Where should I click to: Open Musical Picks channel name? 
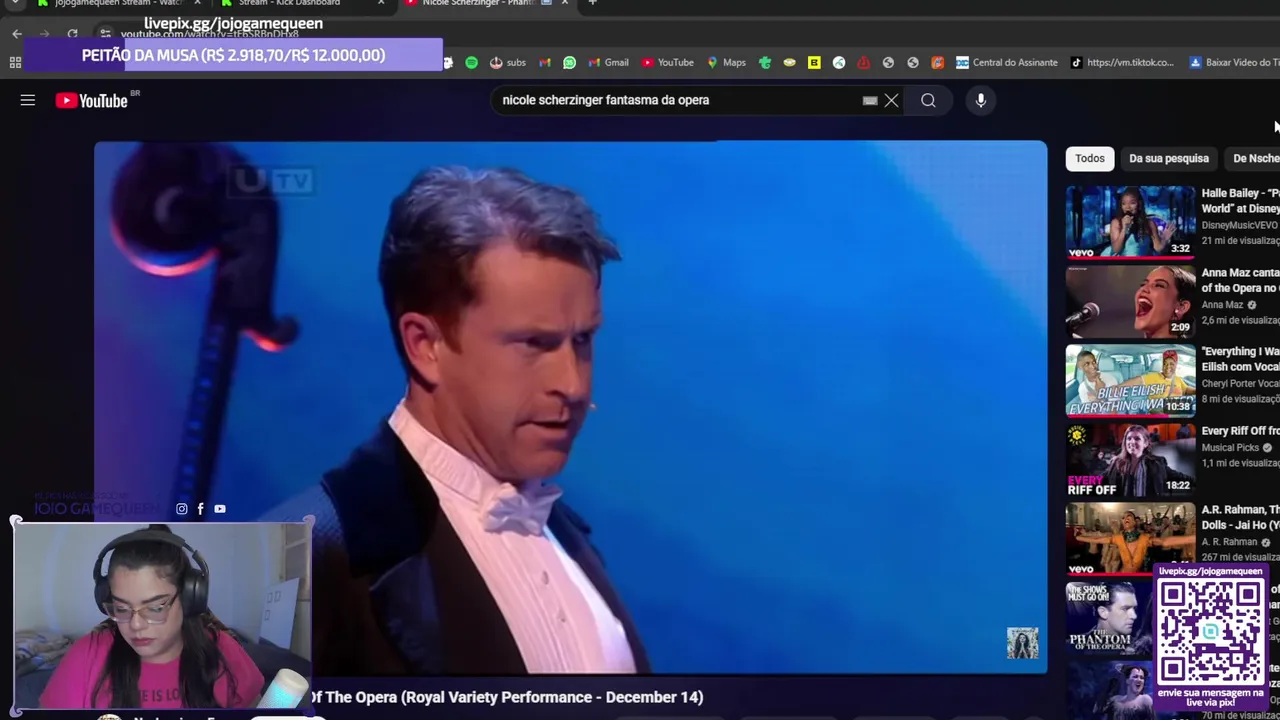[1231, 447]
